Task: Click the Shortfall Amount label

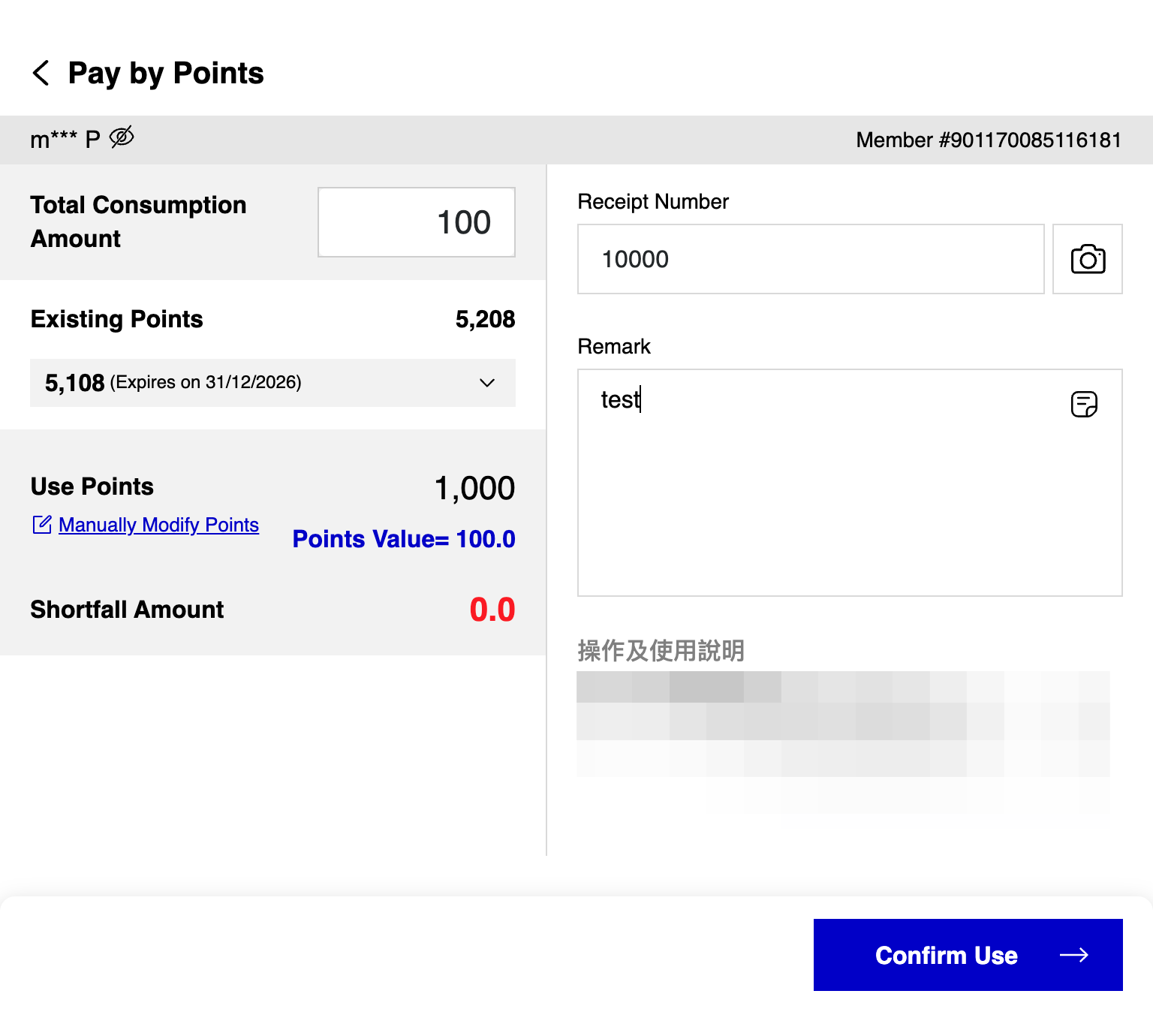Action: (x=127, y=610)
